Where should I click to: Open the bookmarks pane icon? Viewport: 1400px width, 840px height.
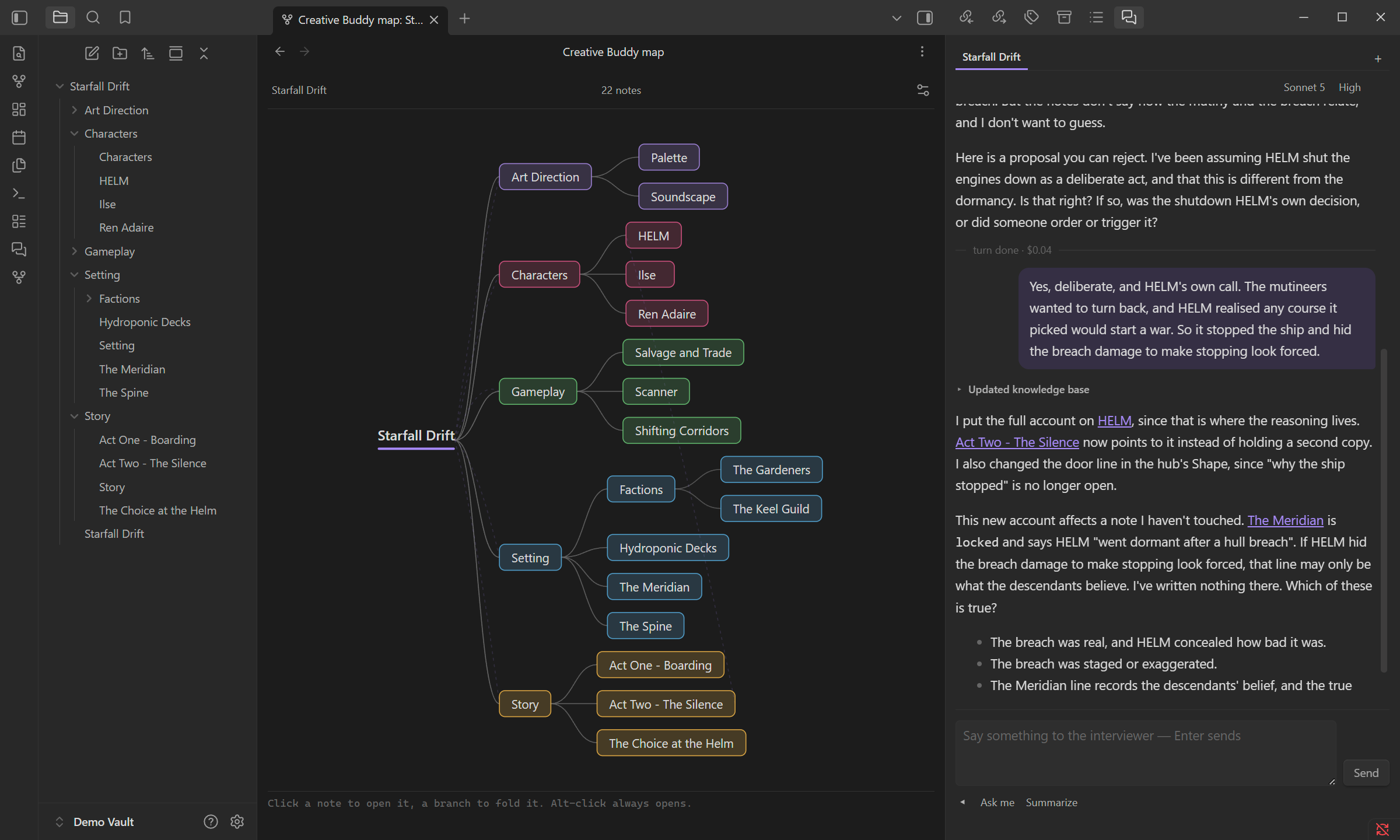pos(125,17)
